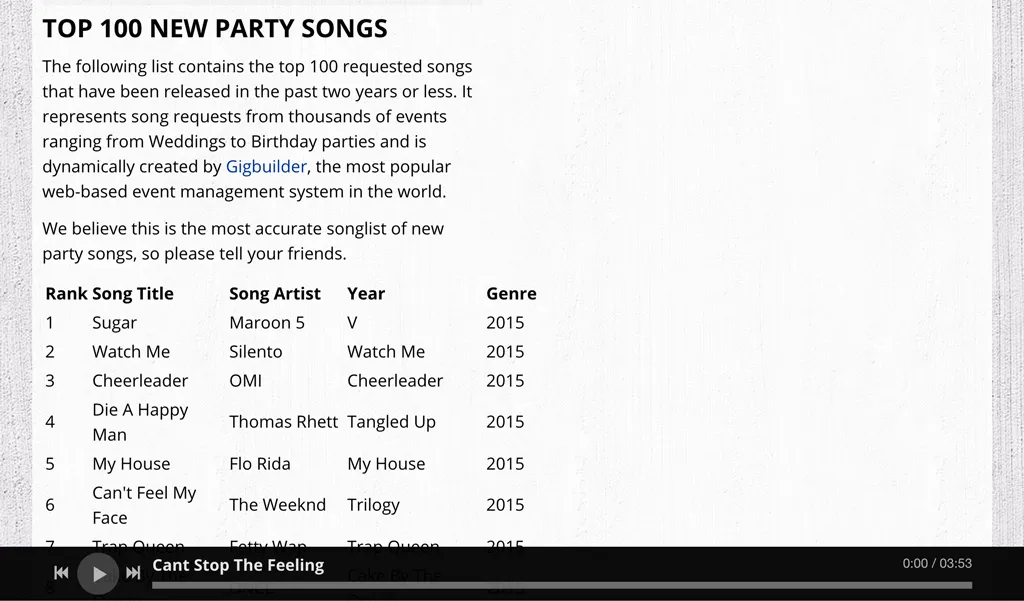The width and height of the screenshot is (1024, 601).
Task: Select the Cheerleader song title
Action: click(140, 380)
